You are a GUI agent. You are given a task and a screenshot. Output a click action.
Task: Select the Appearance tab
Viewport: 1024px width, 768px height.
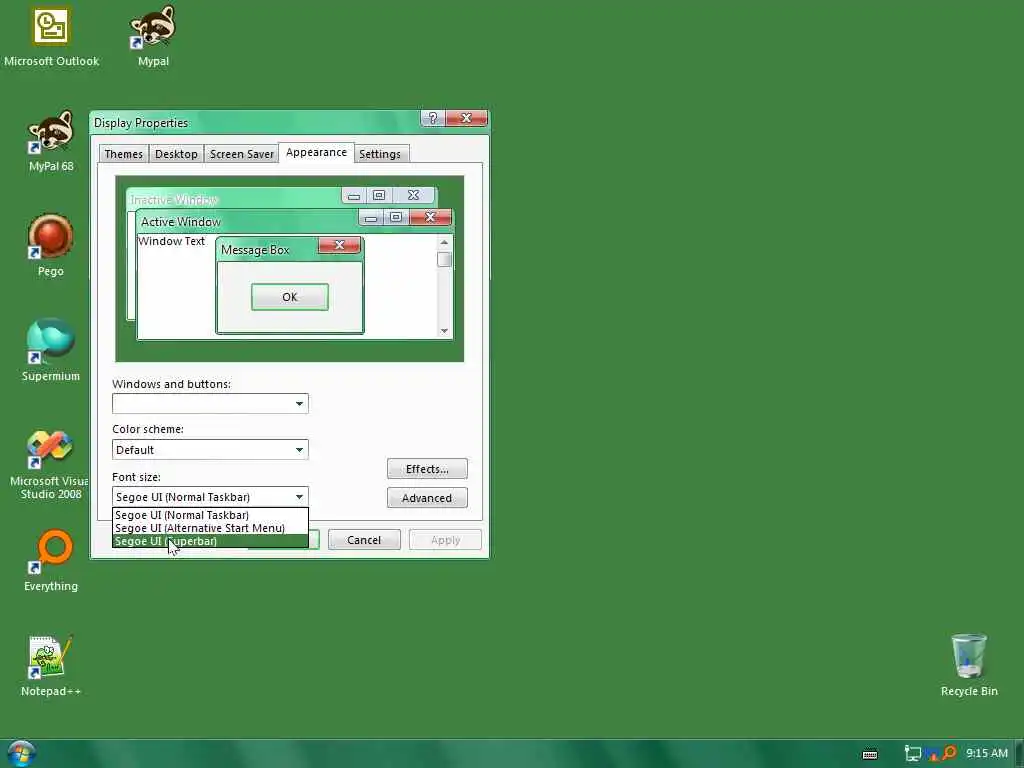tap(316, 153)
